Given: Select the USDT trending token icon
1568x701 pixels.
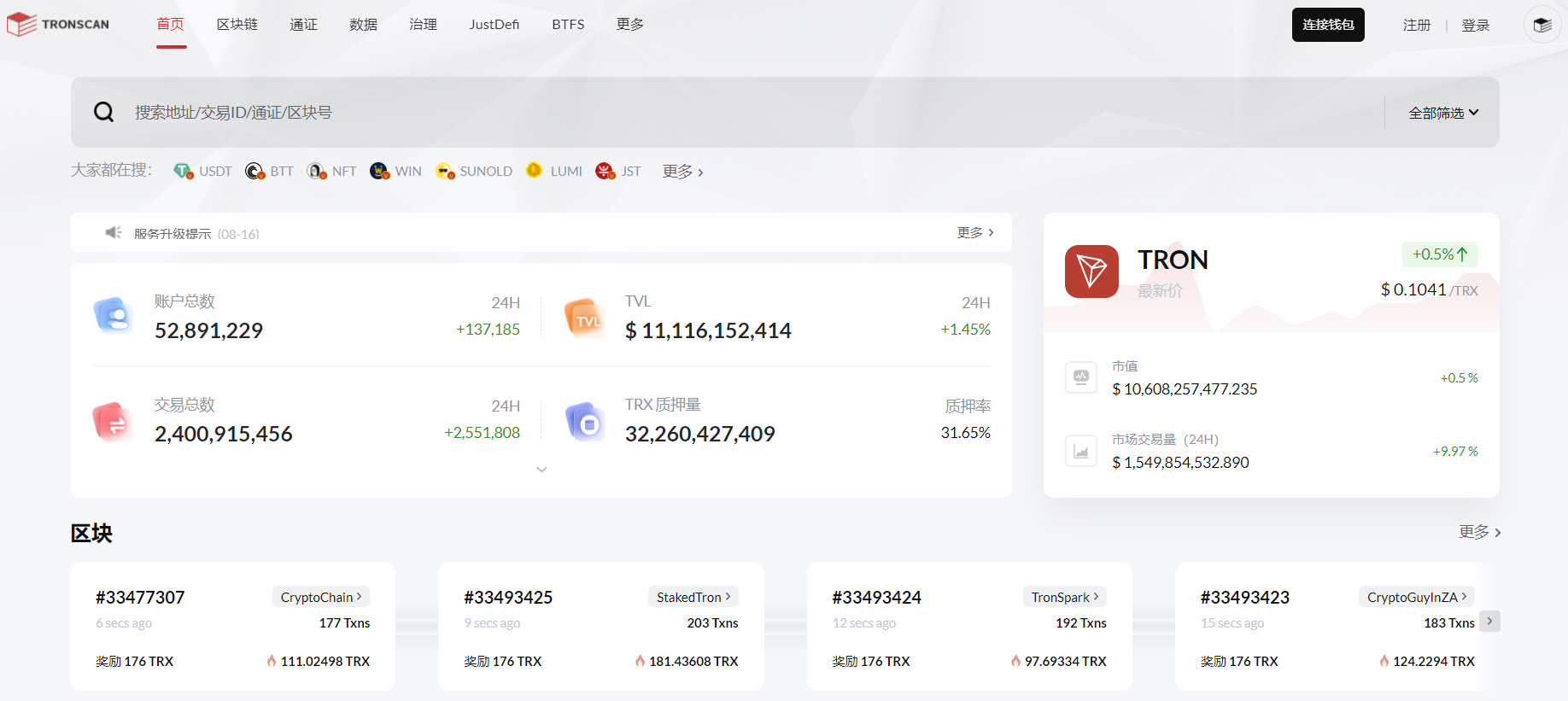Looking at the screenshot, I should click(184, 171).
